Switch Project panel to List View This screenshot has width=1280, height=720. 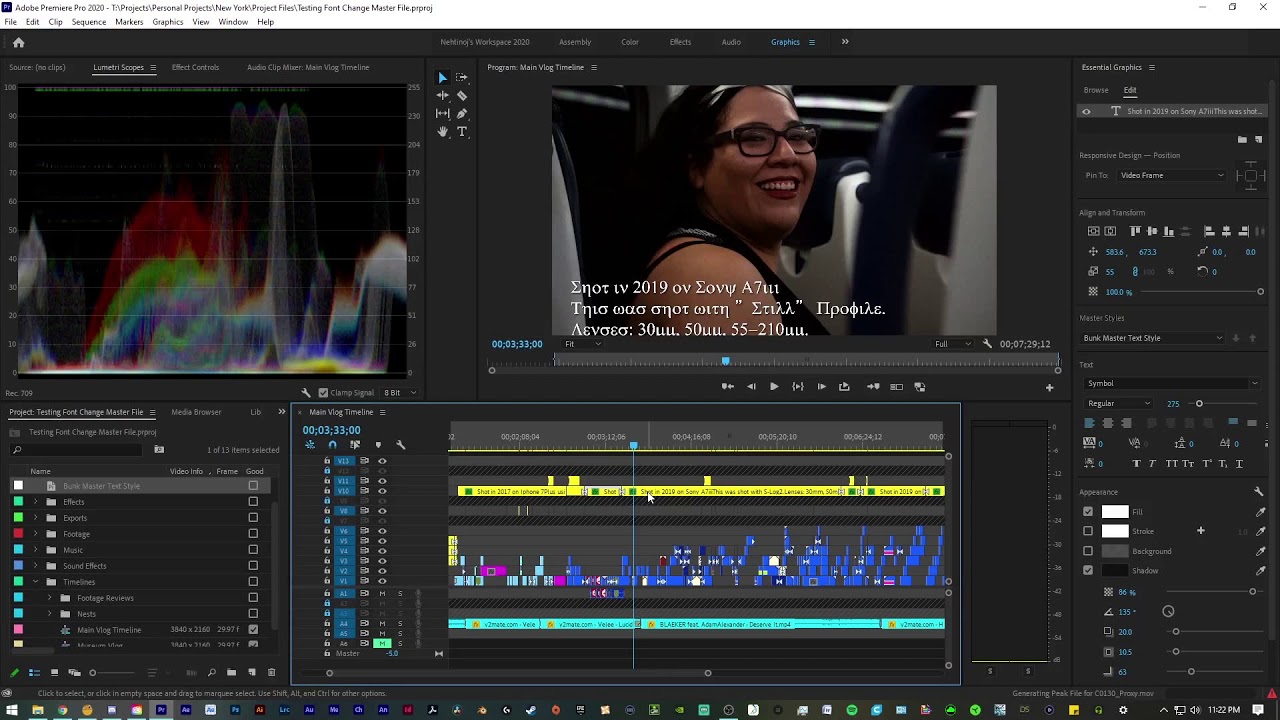[34, 673]
